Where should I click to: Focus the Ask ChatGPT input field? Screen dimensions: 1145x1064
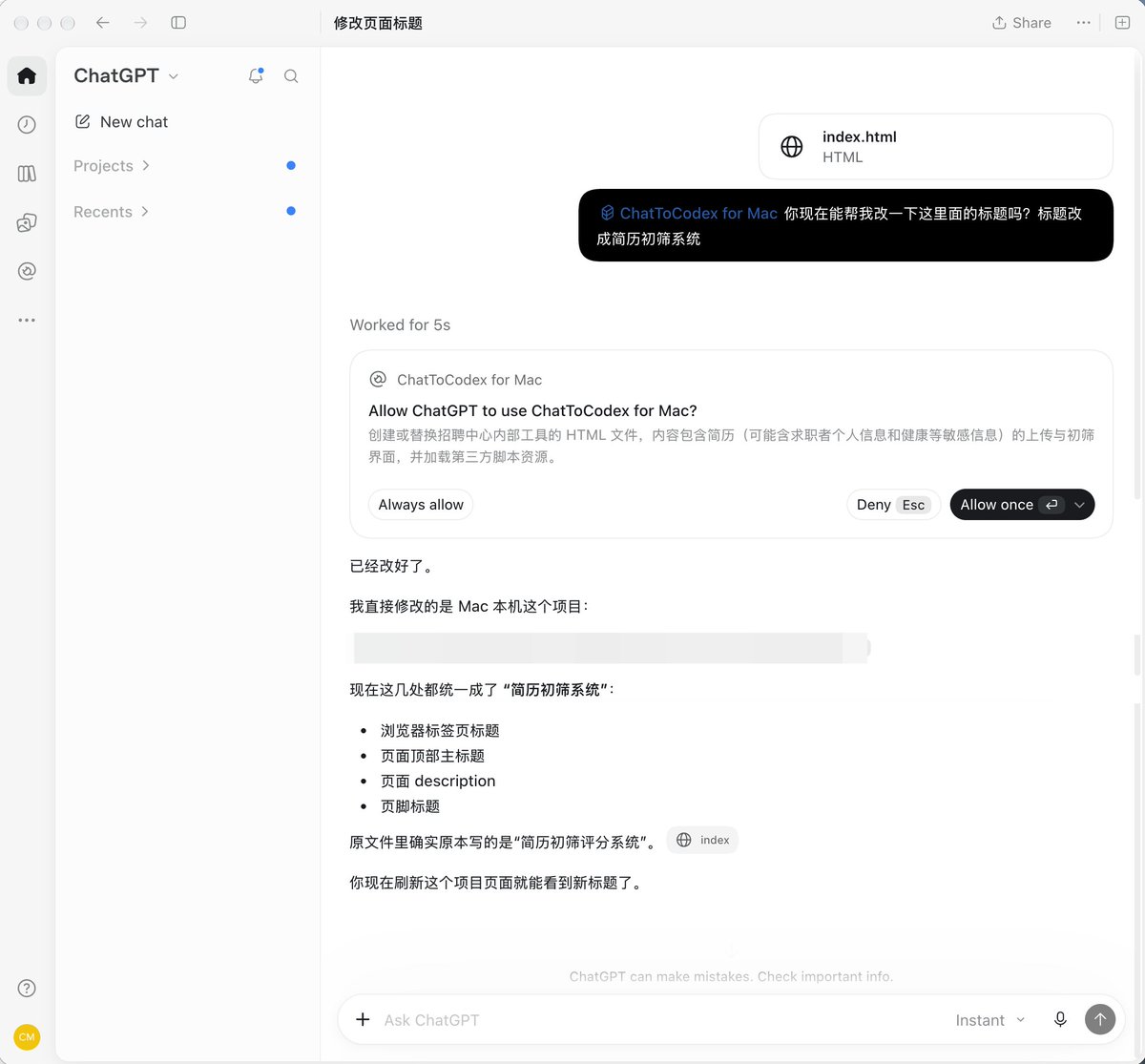coord(660,1020)
